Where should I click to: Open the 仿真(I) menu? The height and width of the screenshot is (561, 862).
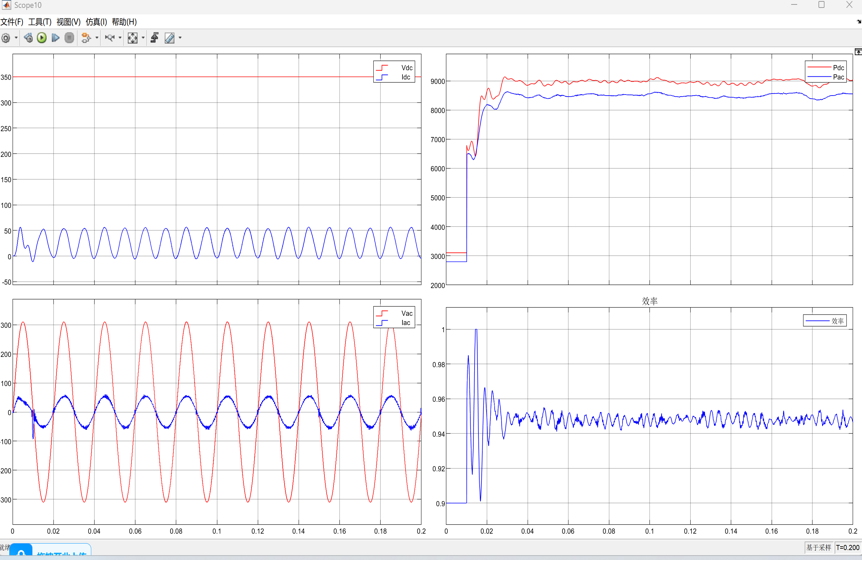(x=96, y=22)
